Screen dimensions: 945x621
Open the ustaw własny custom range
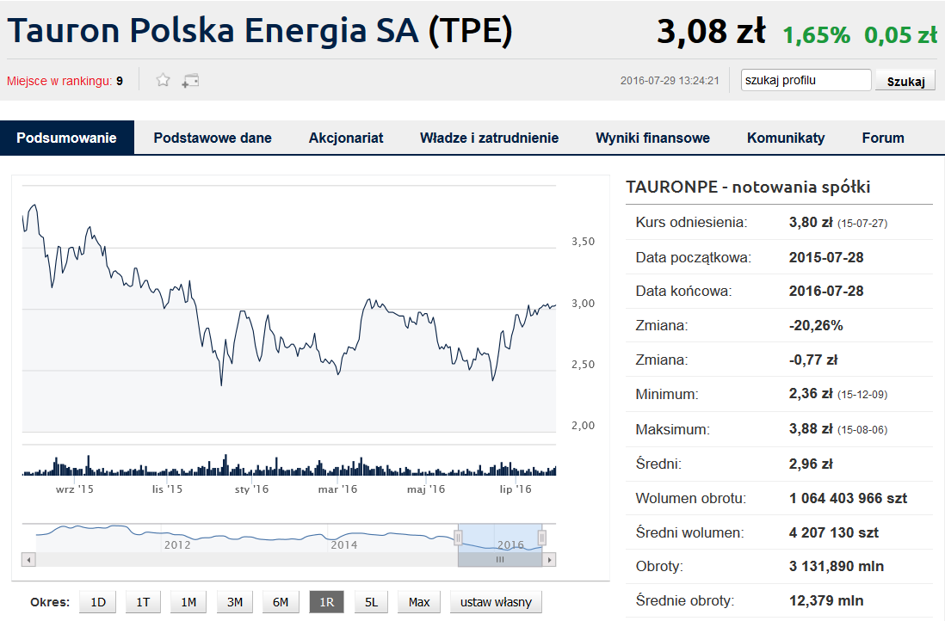[x=496, y=602]
